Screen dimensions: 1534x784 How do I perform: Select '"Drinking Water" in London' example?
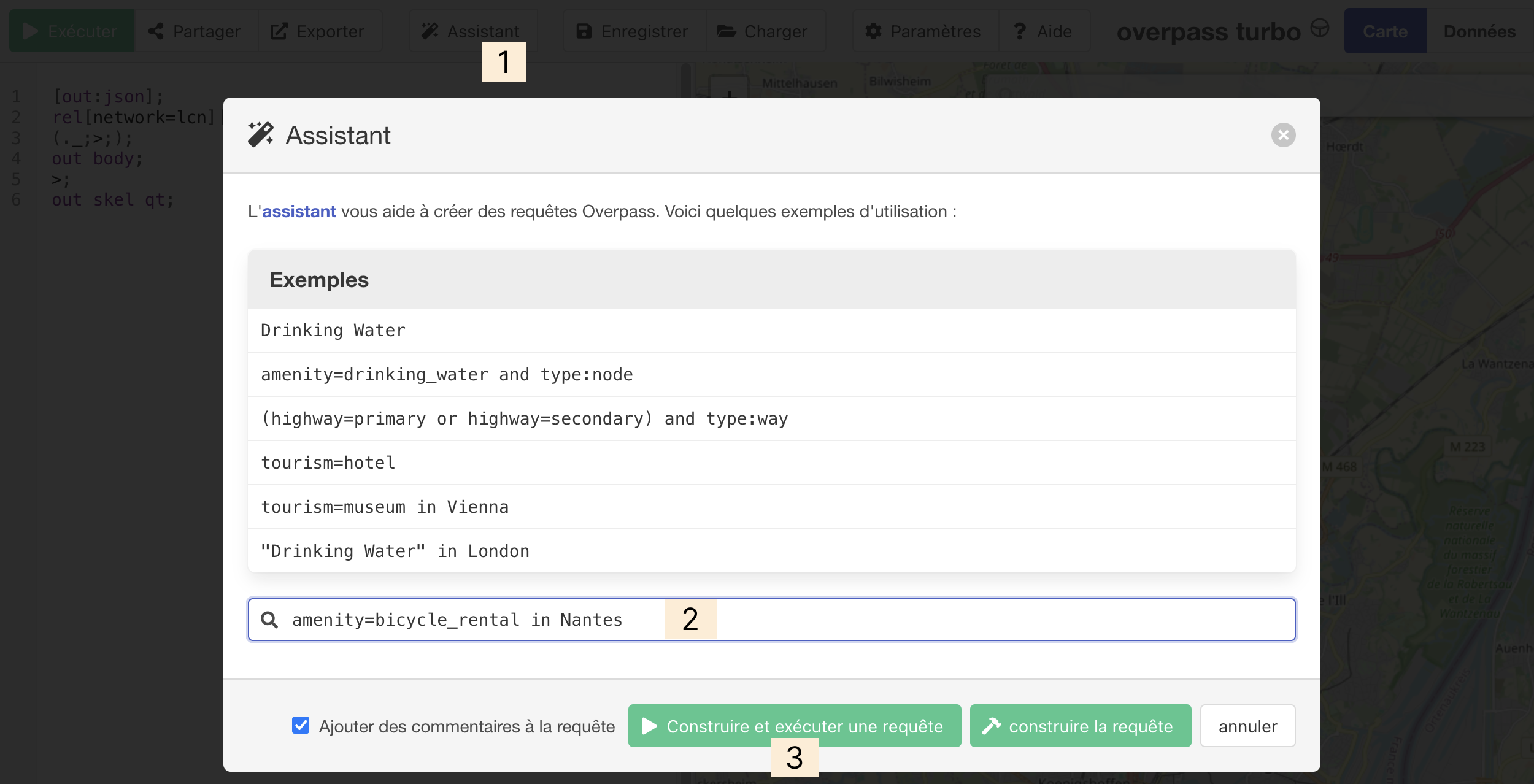771,551
